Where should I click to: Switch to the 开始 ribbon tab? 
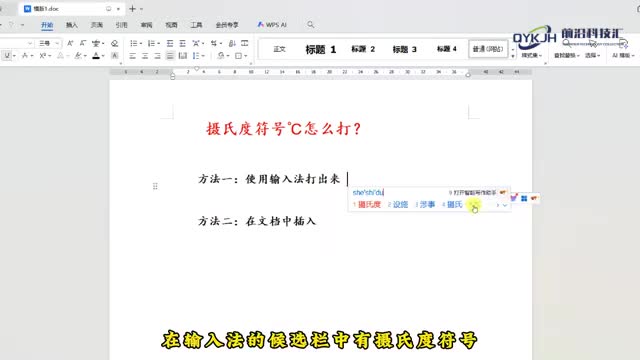pos(47,25)
